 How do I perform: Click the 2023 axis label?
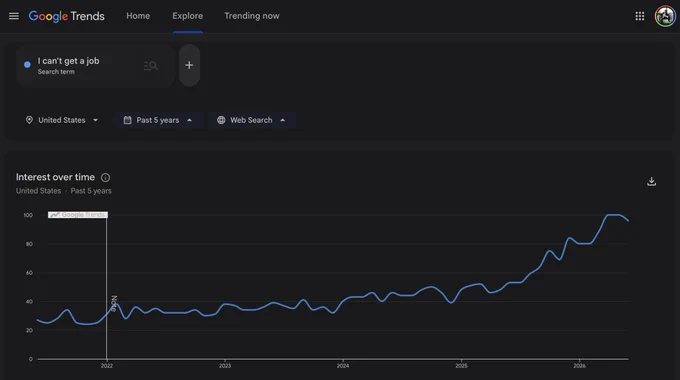click(225, 366)
